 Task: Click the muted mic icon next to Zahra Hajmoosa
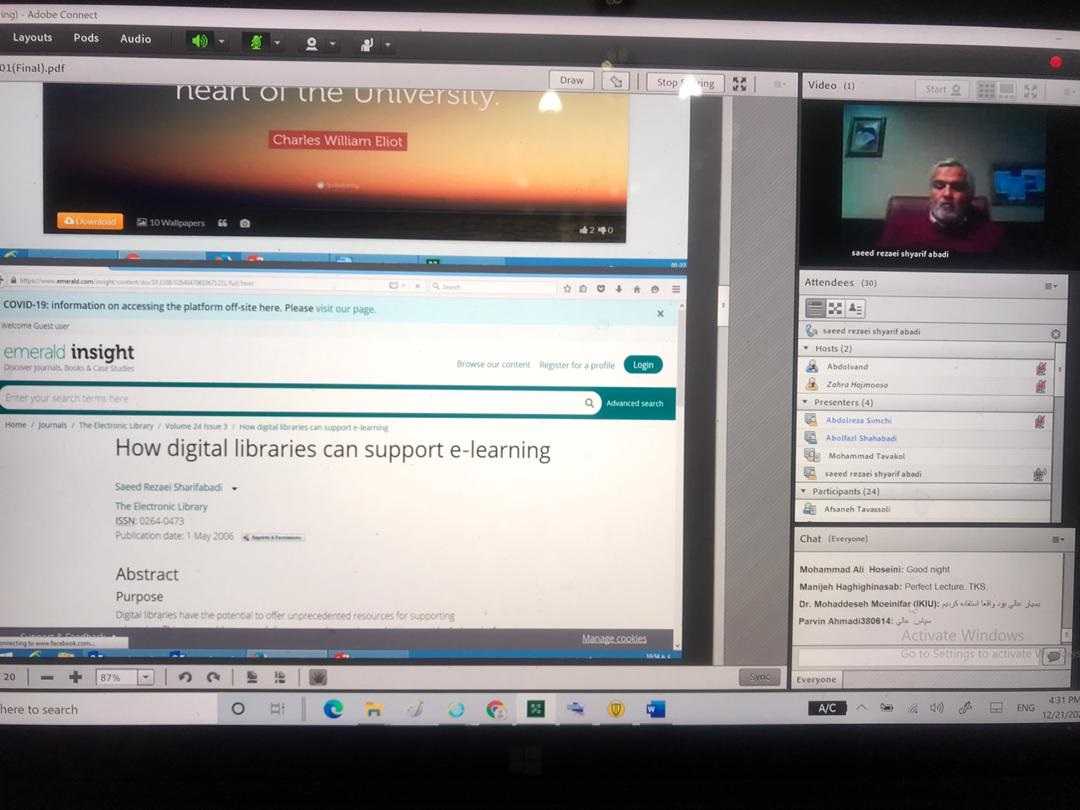point(1041,386)
